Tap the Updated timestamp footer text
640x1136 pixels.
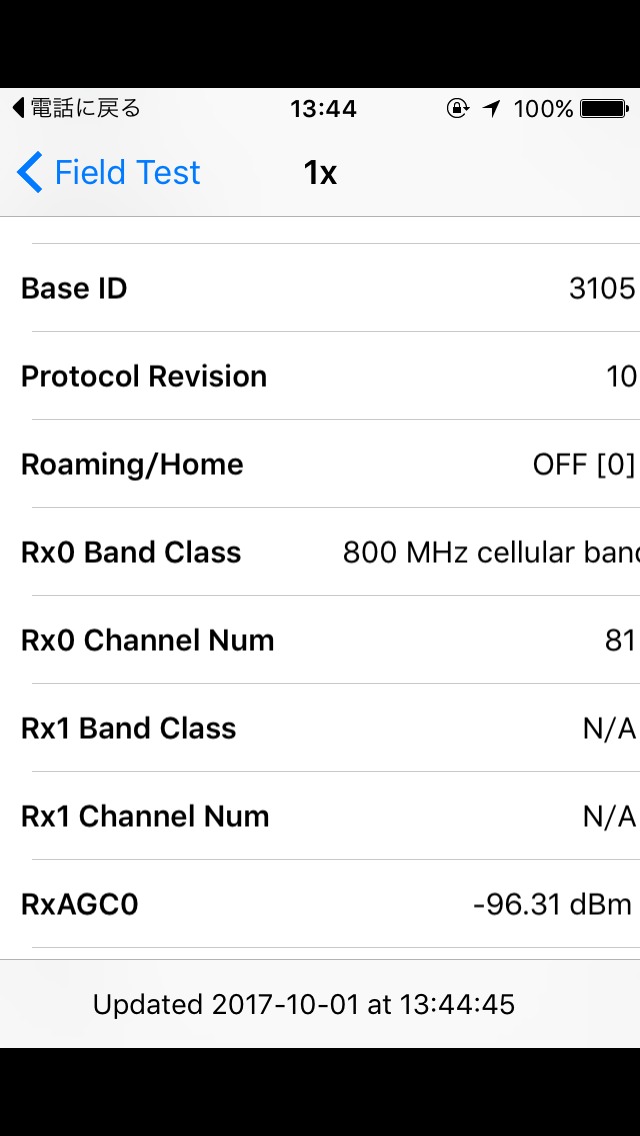304,1004
